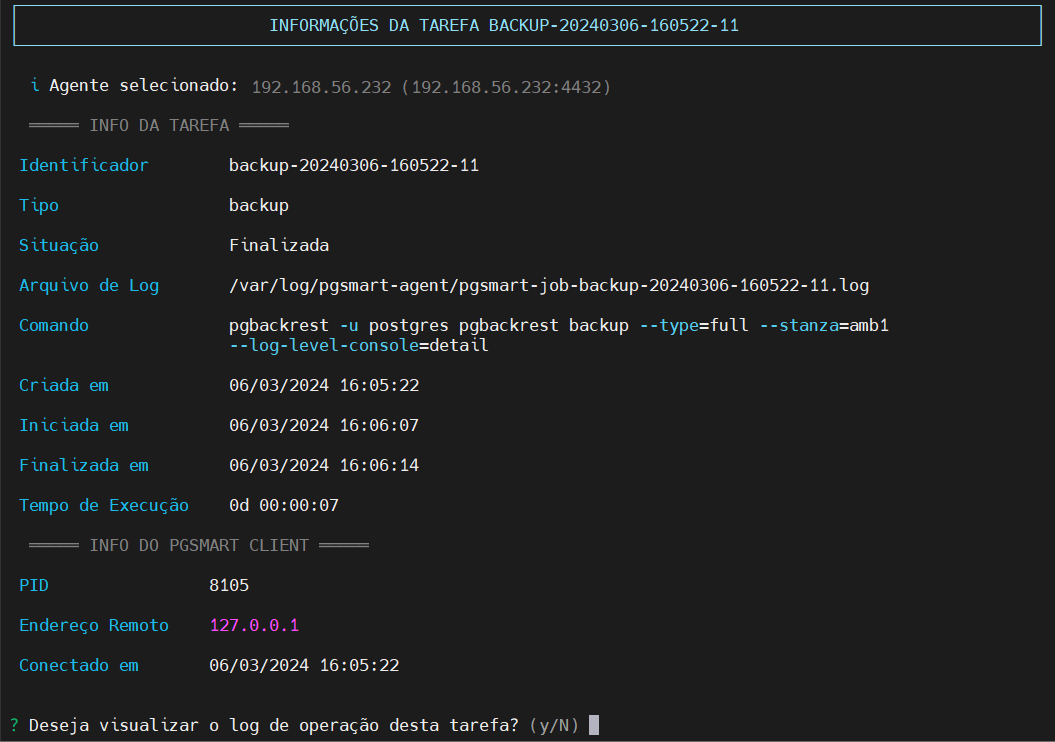Click the pgbackrest command's first line

point(559,326)
